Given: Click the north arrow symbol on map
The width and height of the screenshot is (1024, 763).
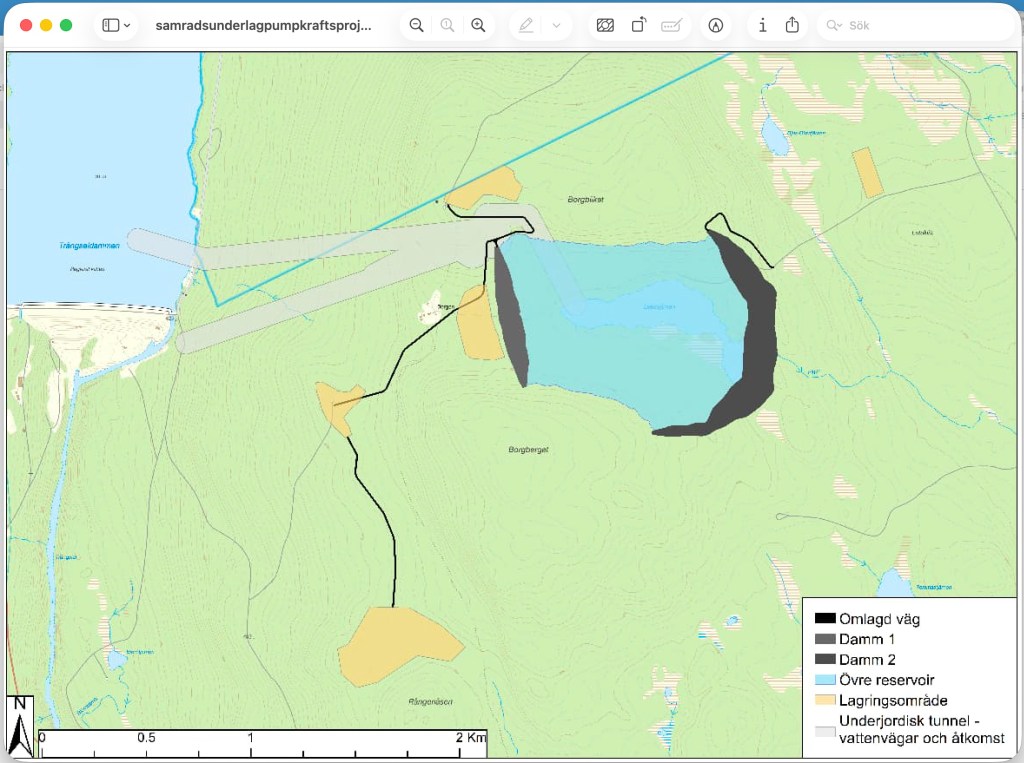Looking at the screenshot, I should [x=20, y=727].
